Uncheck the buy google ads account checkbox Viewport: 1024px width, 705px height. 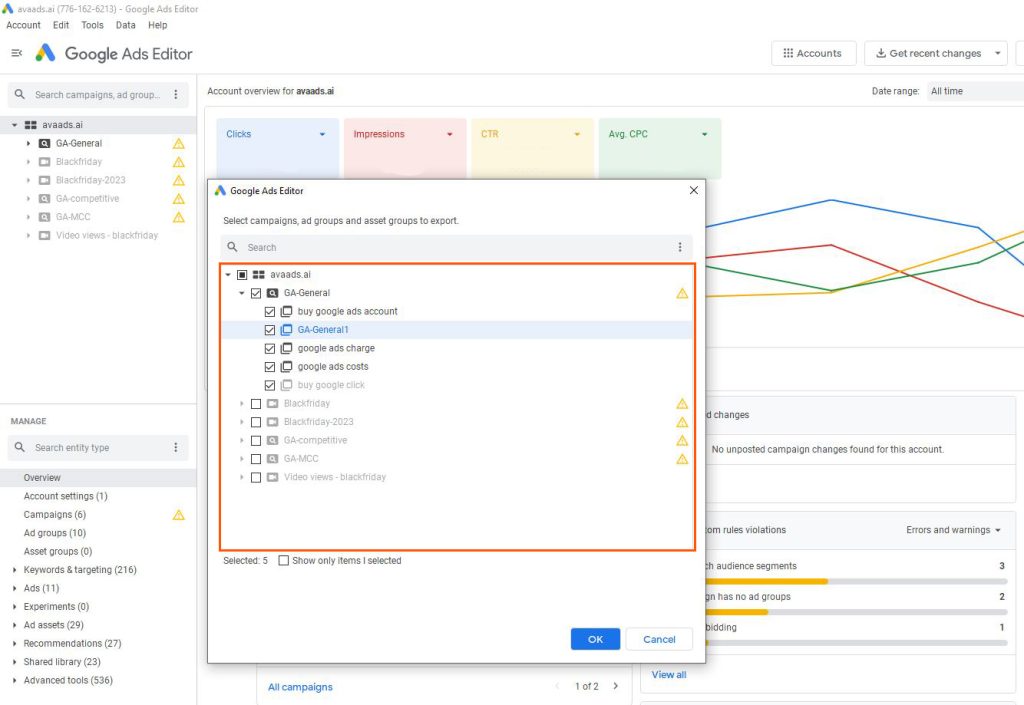click(x=270, y=311)
